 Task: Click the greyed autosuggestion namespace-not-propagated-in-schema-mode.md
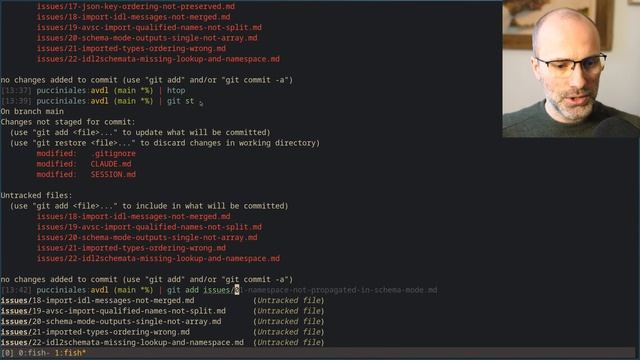[342, 290]
